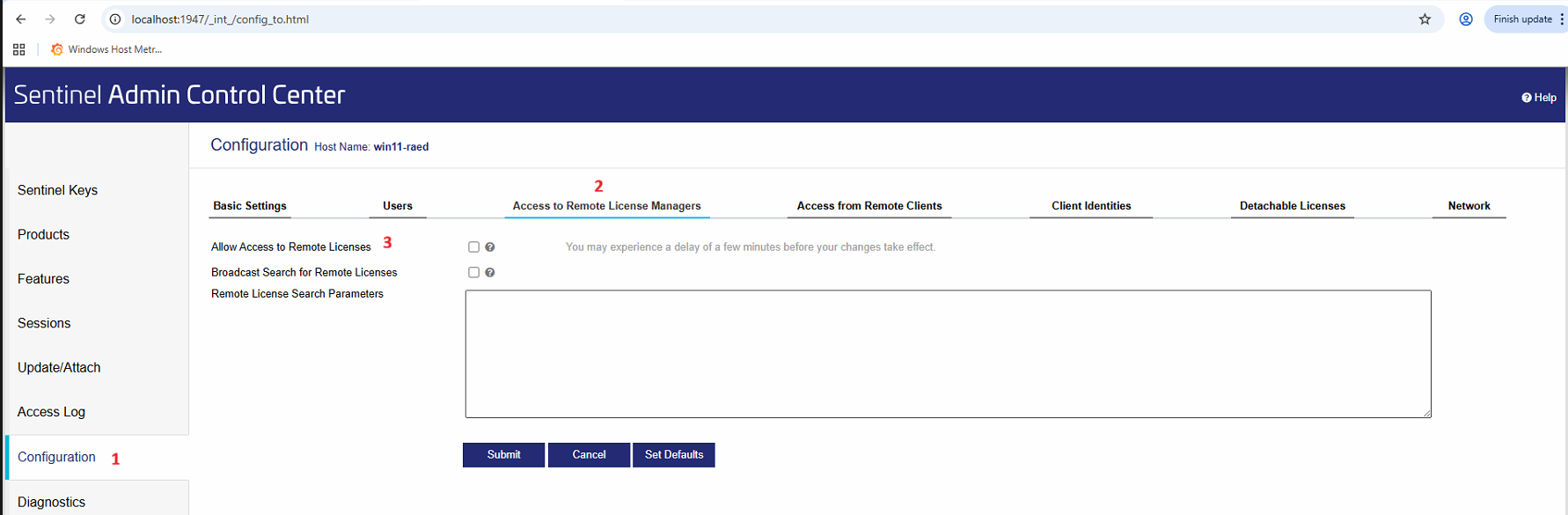Go to the Detachable Licenses tab
The image size is (1568, 515).
1293,206
